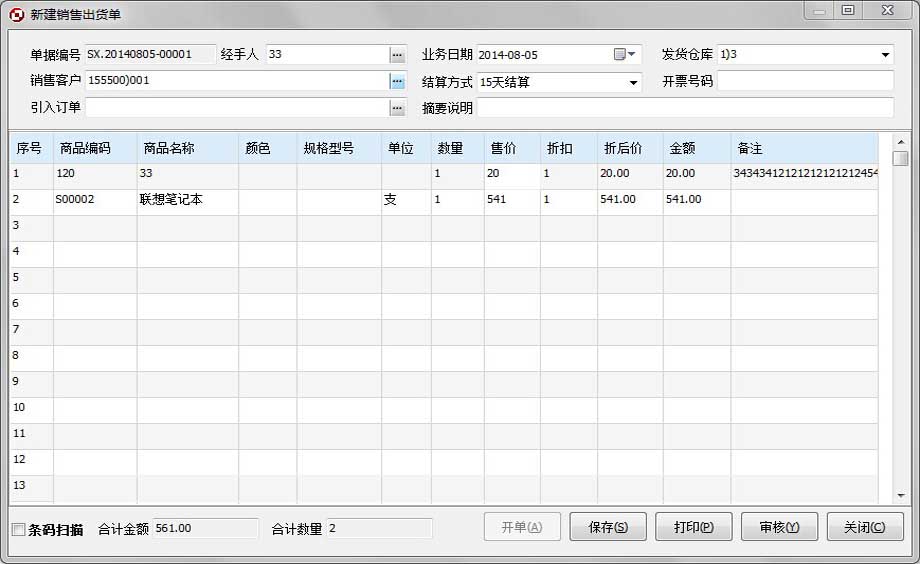
Task: Expand the 结算方式 dropdown
Action: click(x=633, y=82)
